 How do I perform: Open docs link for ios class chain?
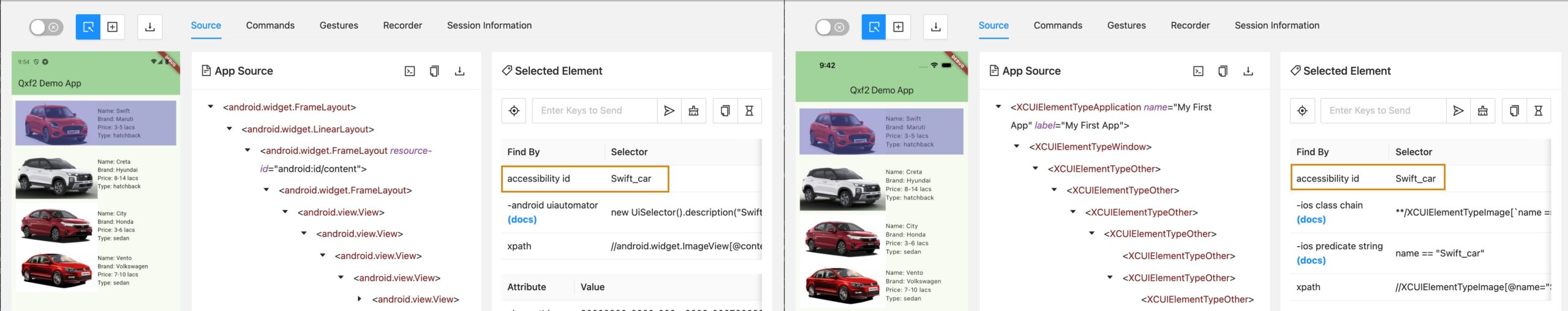click(1311, 220)
